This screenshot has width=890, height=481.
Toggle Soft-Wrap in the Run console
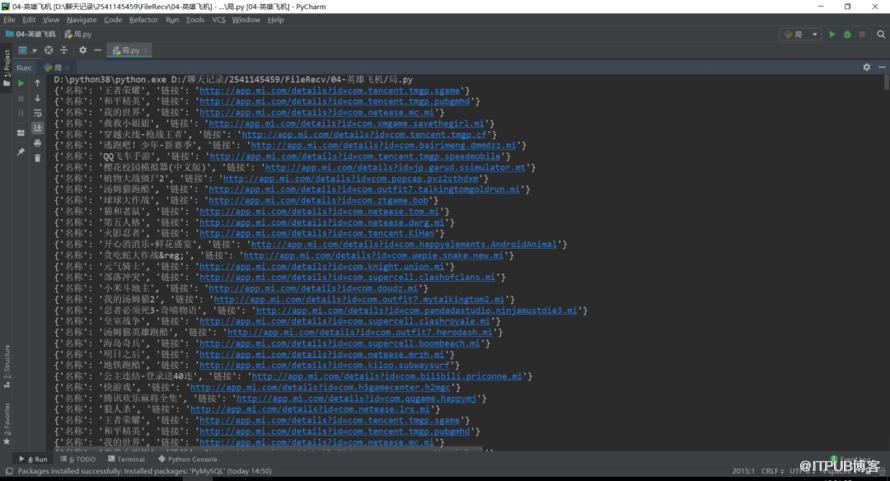[37, 112]
